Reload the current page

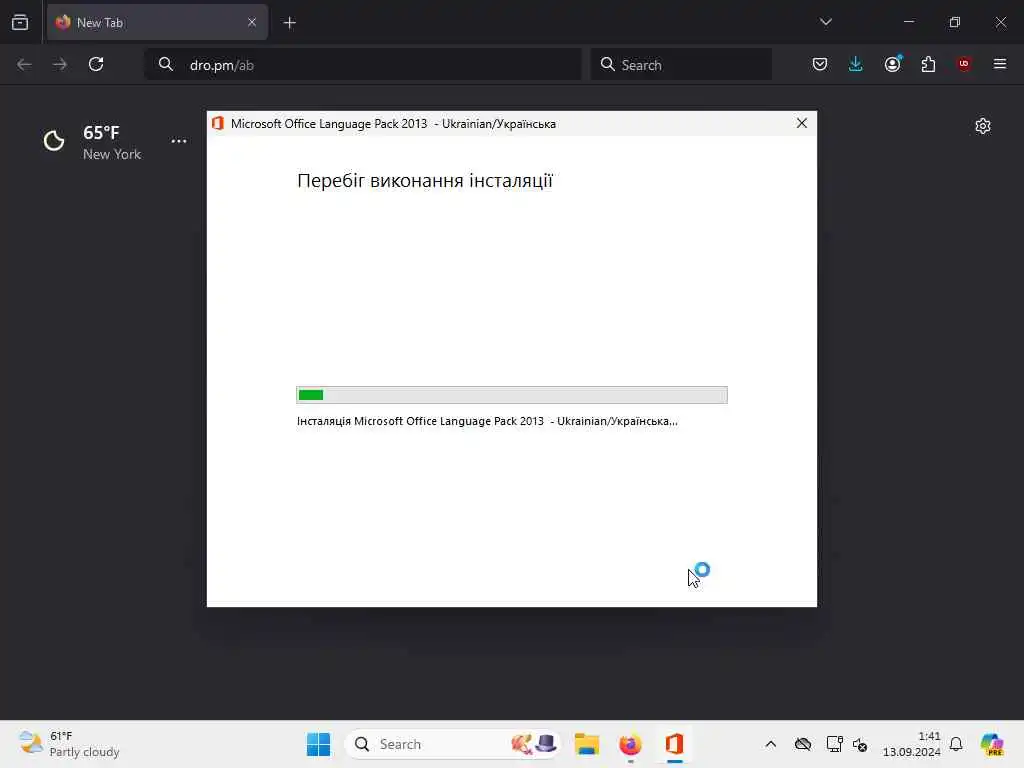96,64
